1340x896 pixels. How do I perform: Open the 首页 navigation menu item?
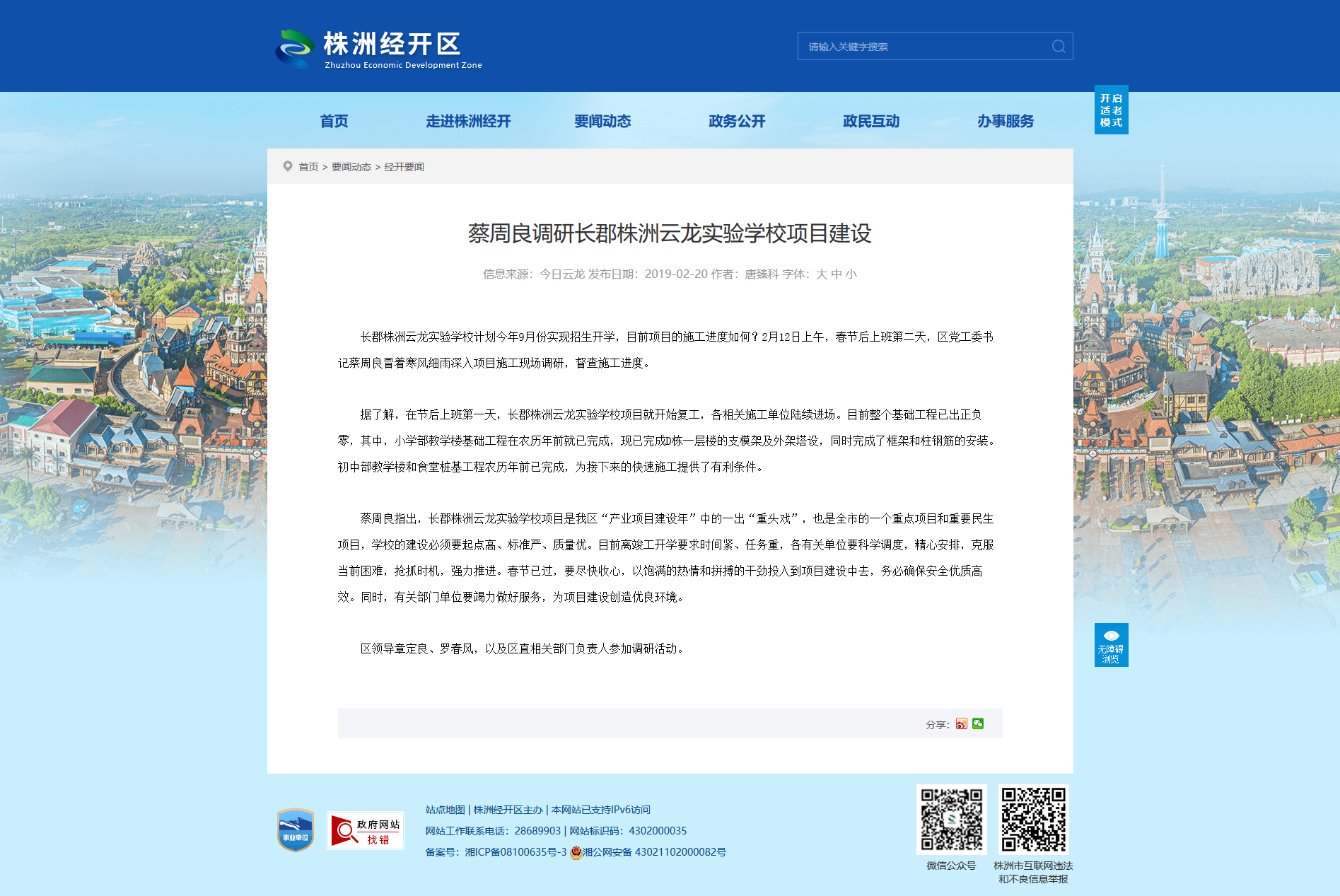point(334,121)
